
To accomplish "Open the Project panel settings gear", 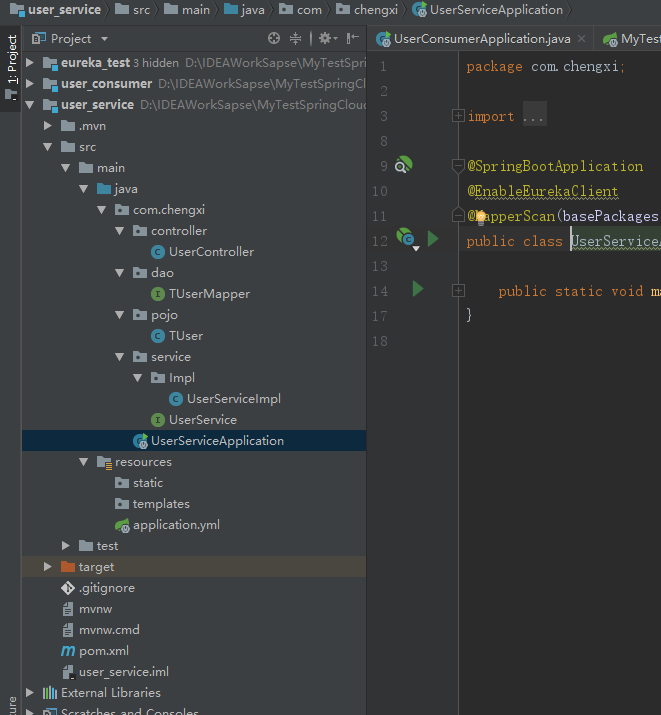I will point(327,38).
